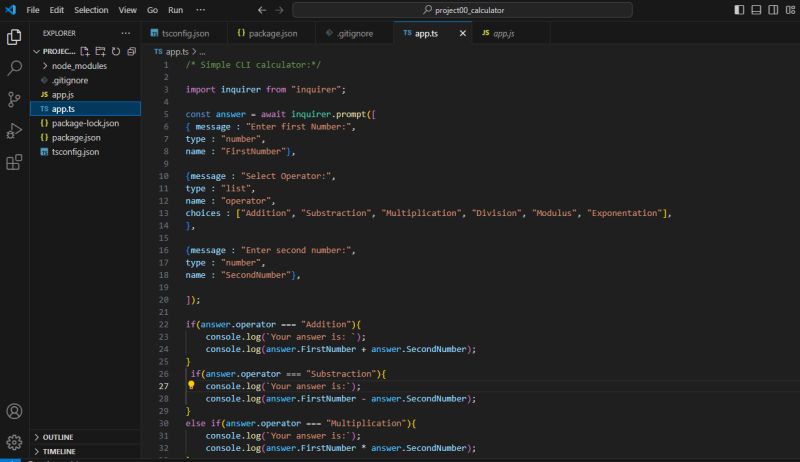Click the Refresh Explorer icon
This screenshot has width=800, height=462.
[x=116, y=51]
